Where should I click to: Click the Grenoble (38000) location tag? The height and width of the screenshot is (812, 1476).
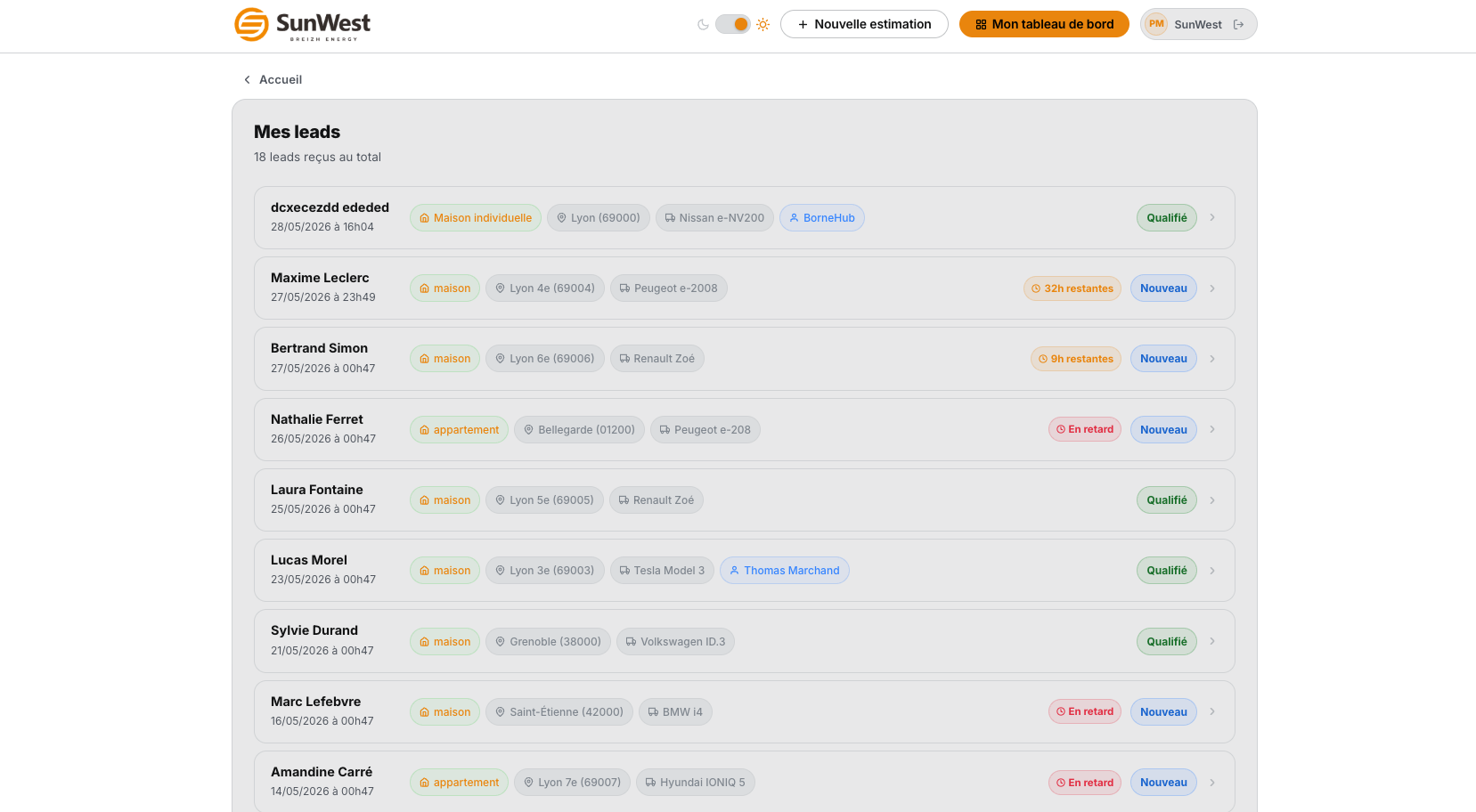tap(548, 642)
